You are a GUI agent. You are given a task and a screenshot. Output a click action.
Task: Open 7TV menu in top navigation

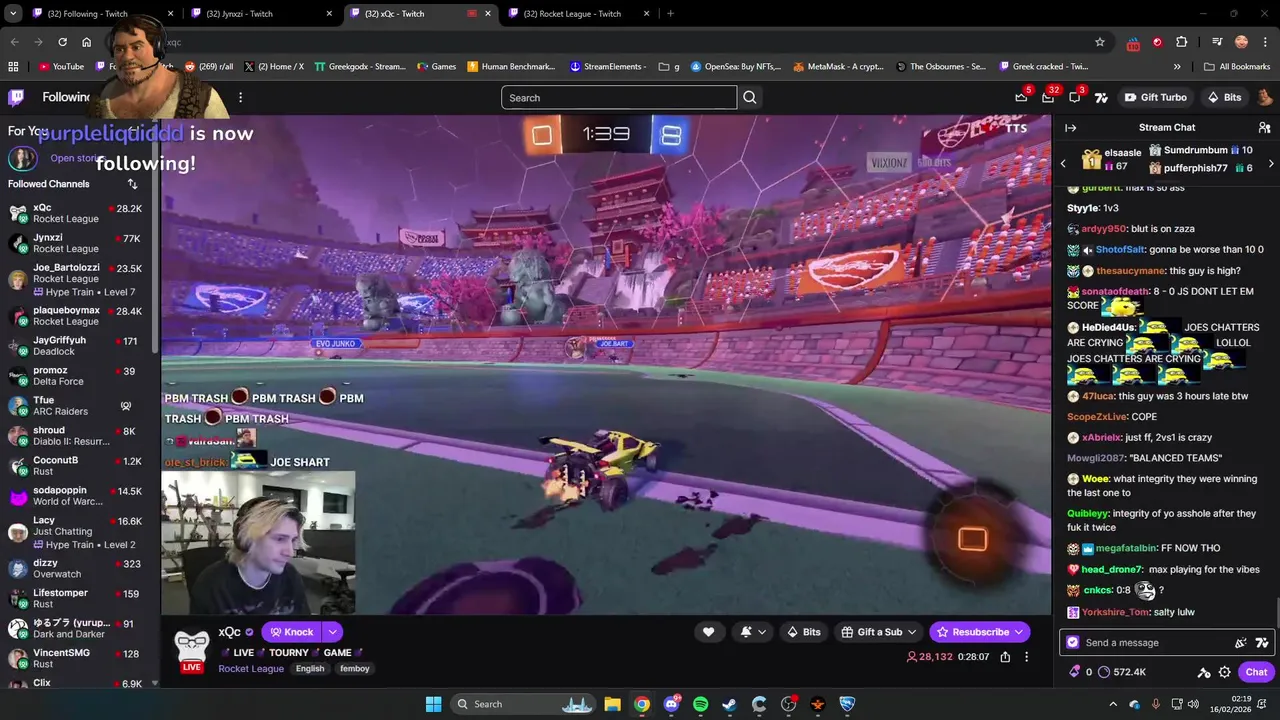coord(1101,97)
